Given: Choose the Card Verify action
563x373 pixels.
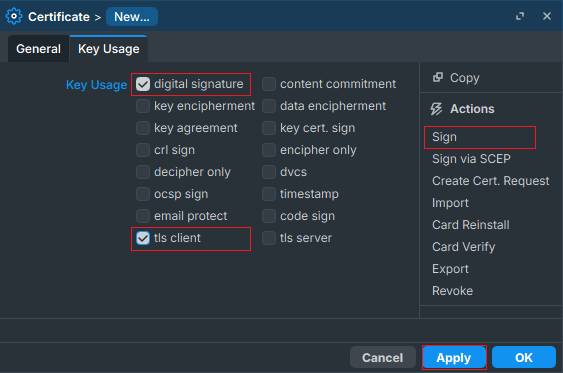Looking at the screenshot, I should 464,247.
